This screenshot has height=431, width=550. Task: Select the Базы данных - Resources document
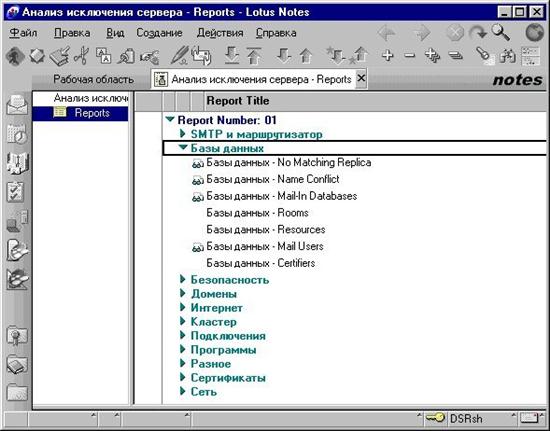click(x=266, y=230)
